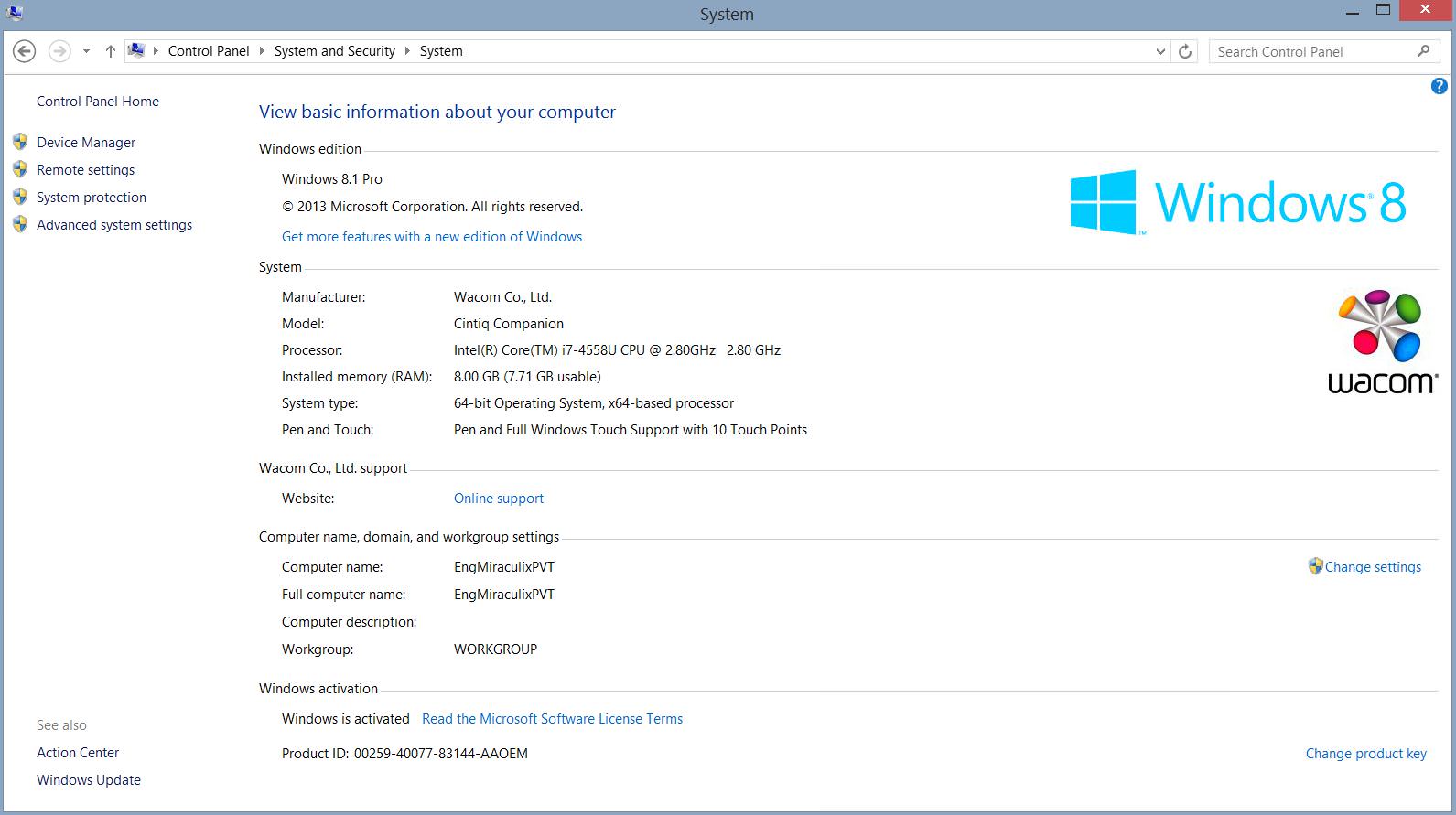Select the 64-bit Operating System value

[x=594, y=403]
